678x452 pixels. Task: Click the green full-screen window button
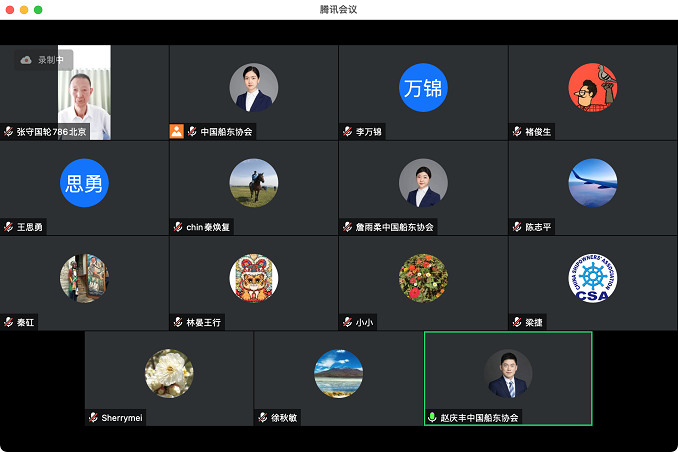[x=38, y=10]
